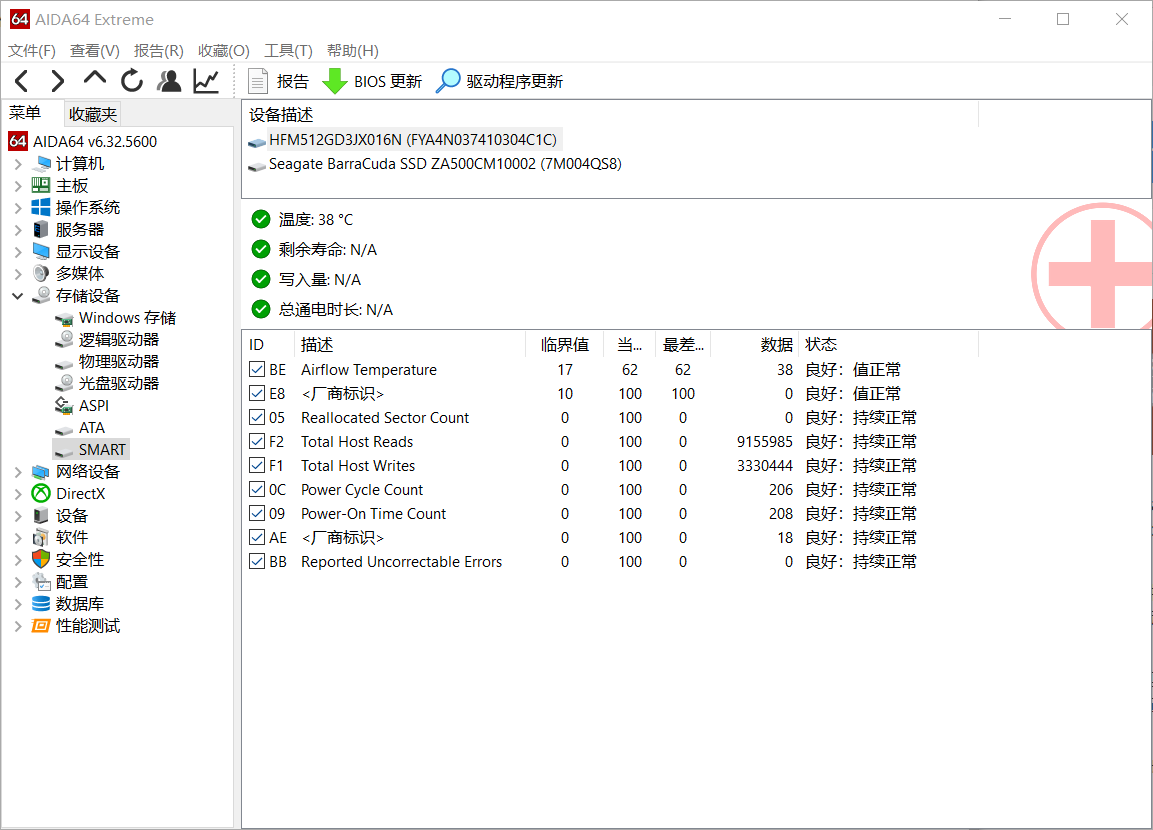This screenshot has height=830, width=1153.
Task: Go back with the left arrow toolbar icon
Action: [x=21, y=81]
